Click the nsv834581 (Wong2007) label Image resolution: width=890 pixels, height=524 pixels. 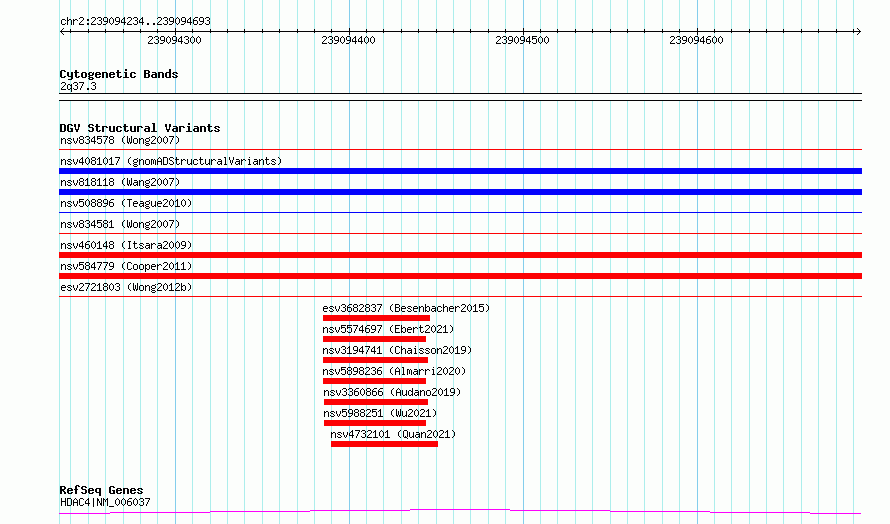pos(120,224)
